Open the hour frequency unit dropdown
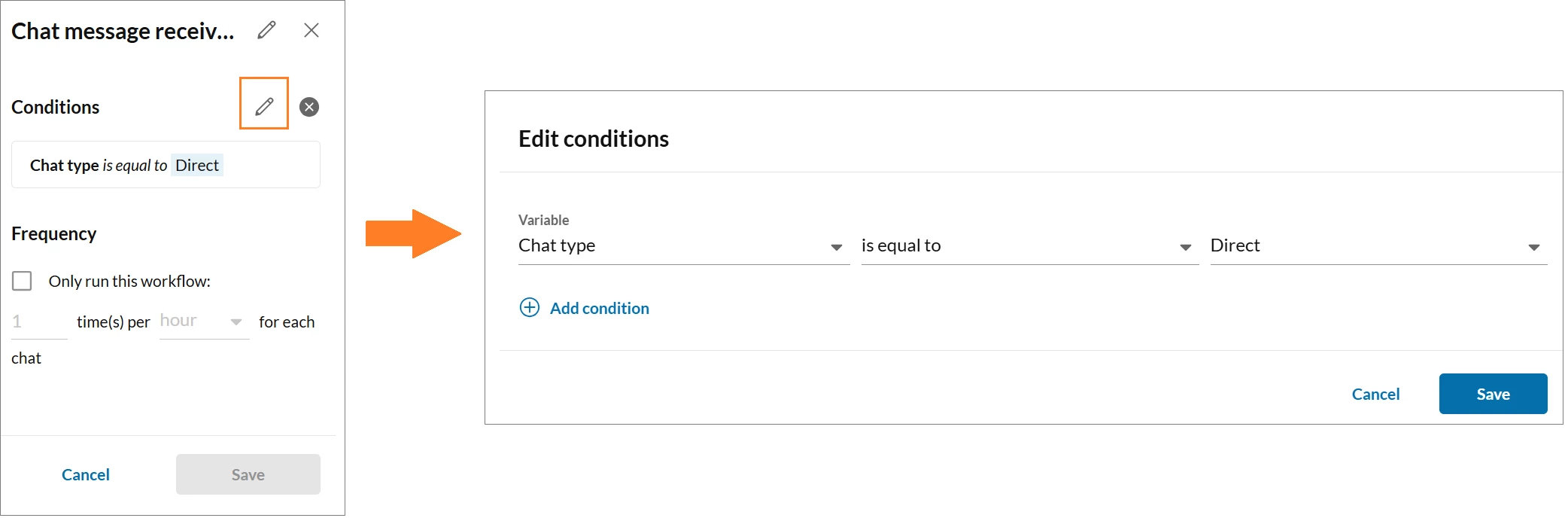1568x521 pixels. coord(204,321)
